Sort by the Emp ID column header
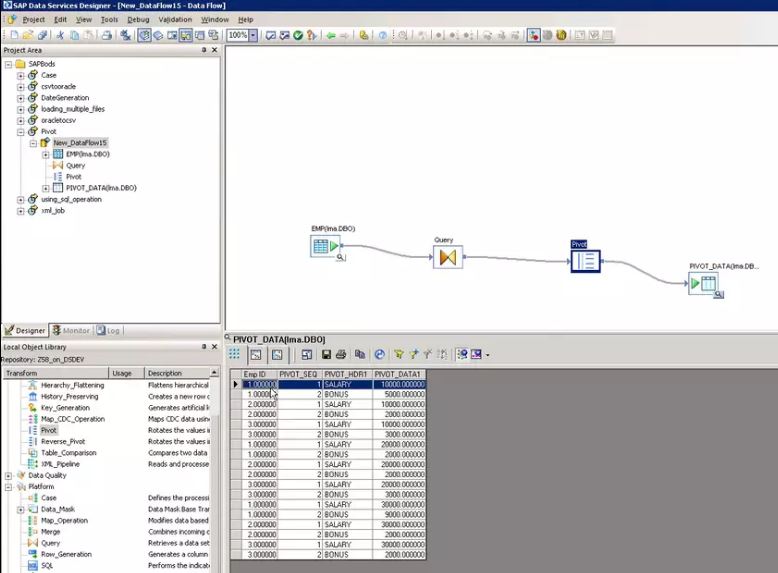The image size is (778, 573). (x=259, y=374)
